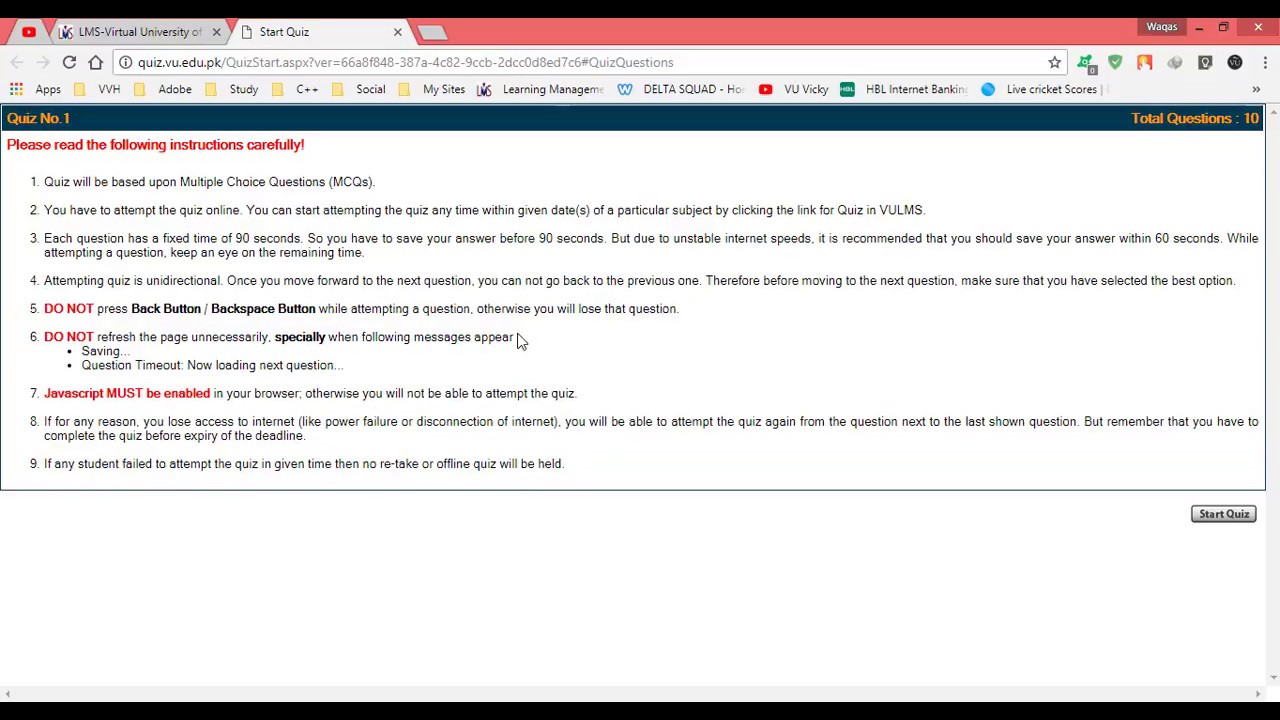Image resolution: width=1280 pixels, height=720 pixels.
Task: Click 'Javascript MUST be enabled' red text
Action: pos(127,394)
